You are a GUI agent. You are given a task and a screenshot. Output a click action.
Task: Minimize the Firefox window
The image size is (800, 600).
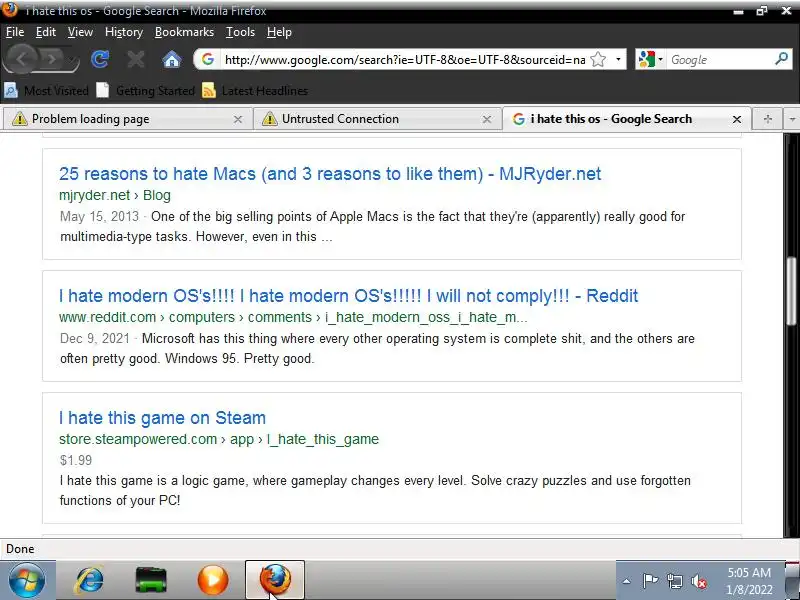coord(738,12)
